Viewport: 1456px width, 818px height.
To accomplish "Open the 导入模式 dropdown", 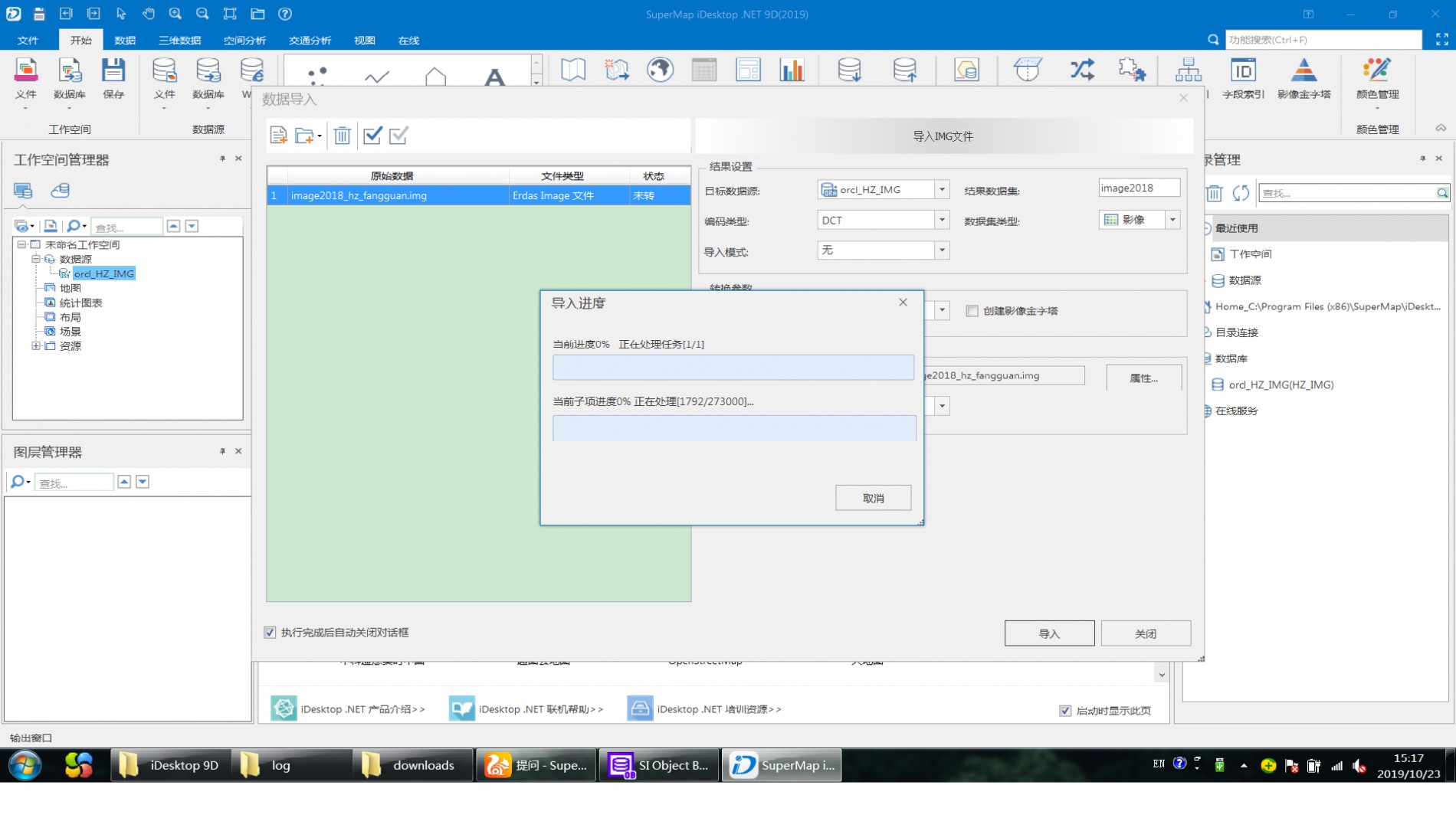I will tap(942, 250).
